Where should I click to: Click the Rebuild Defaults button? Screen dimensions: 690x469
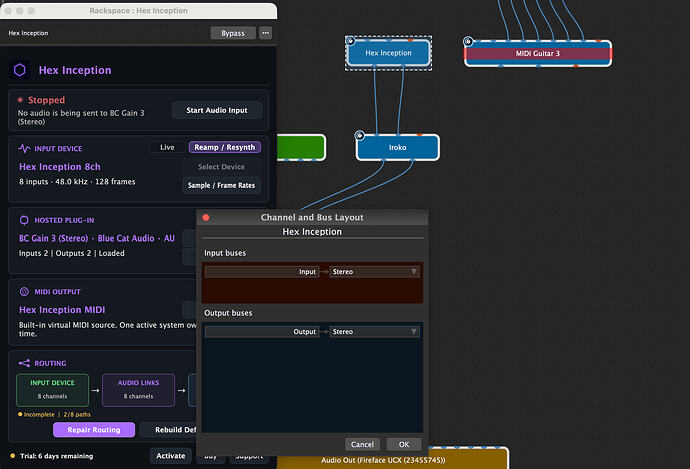coord(169,430)
